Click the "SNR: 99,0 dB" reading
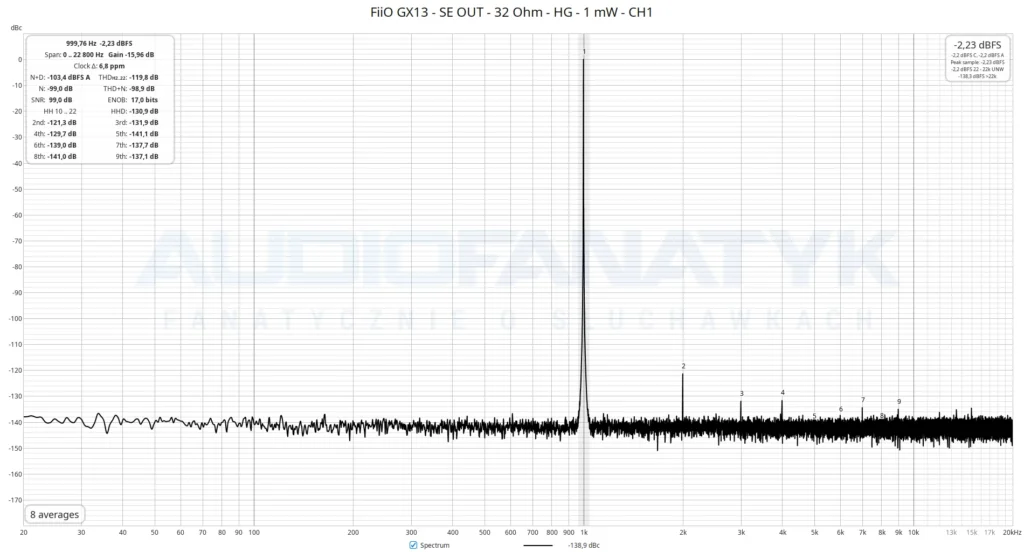 [x=52, y=100]
